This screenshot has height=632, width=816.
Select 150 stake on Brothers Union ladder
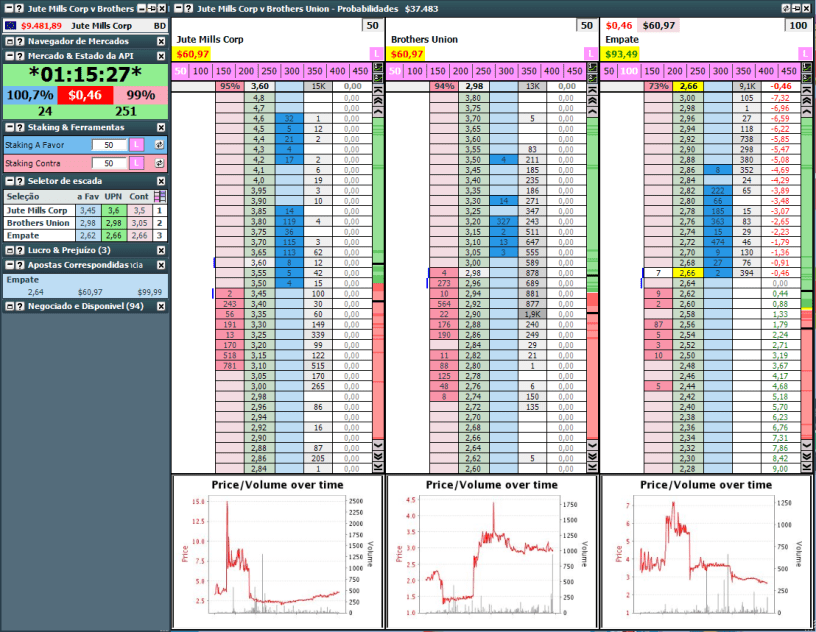(x=438, y=71)
